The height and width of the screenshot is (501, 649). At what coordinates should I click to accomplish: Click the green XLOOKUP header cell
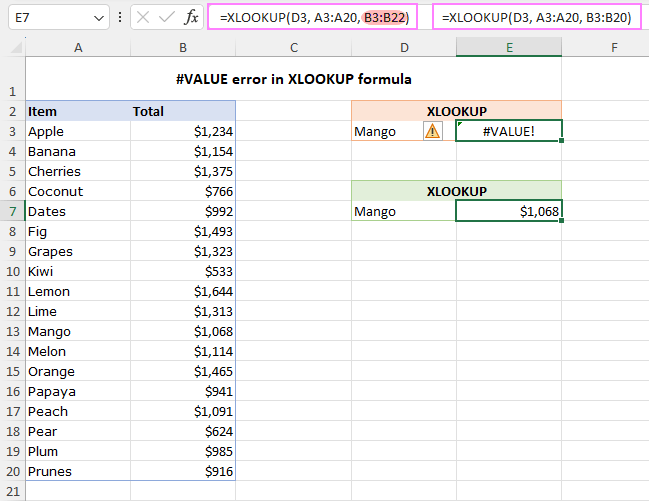pyautogui.click(x=456, y=191)
